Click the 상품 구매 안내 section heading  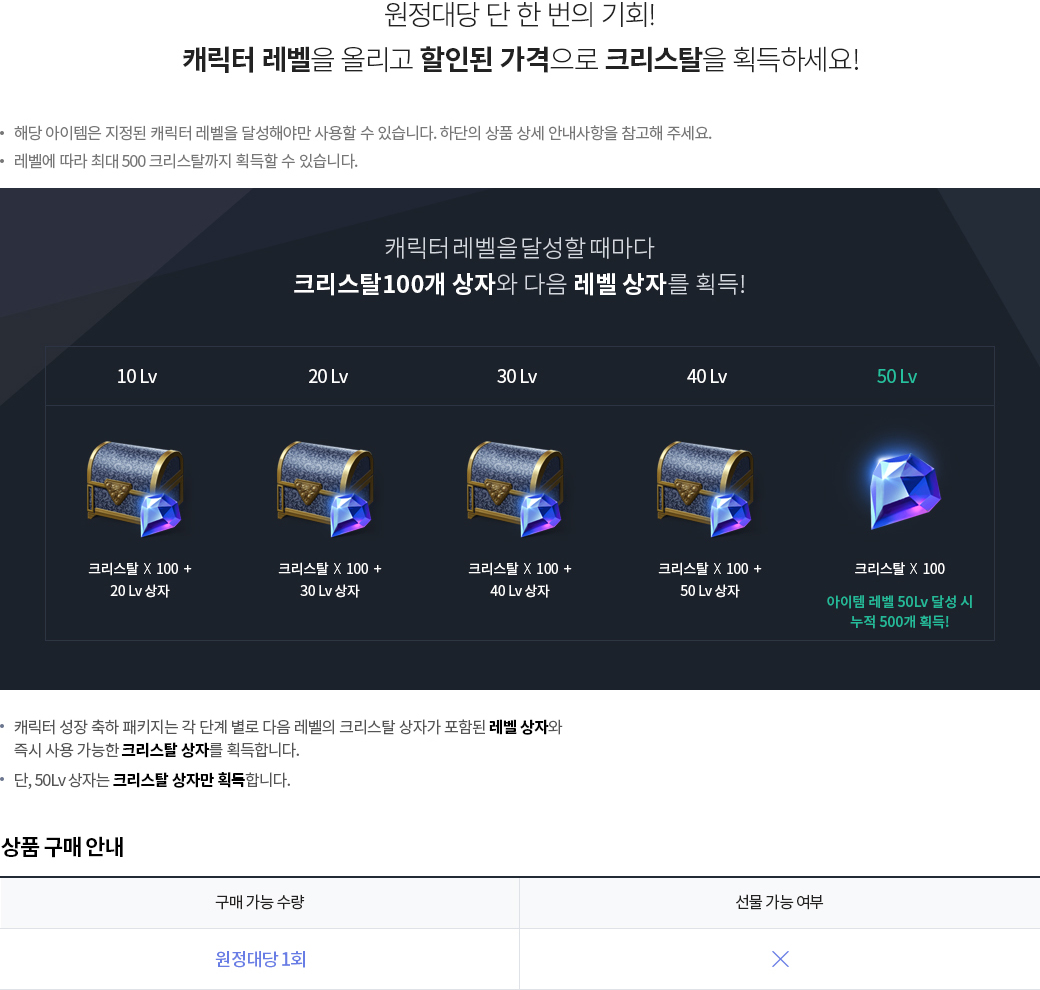tap(62, 847)
